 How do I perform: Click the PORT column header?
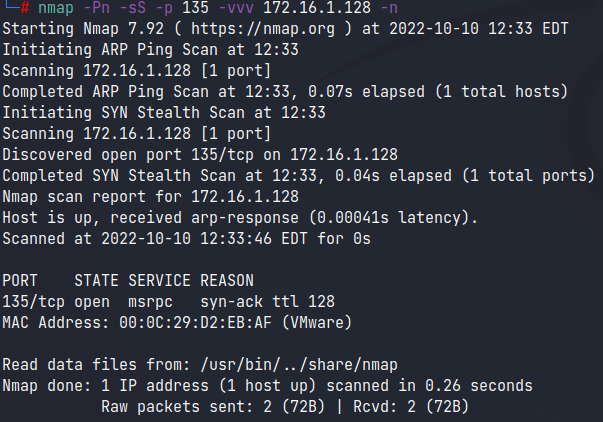coord(20,280)
